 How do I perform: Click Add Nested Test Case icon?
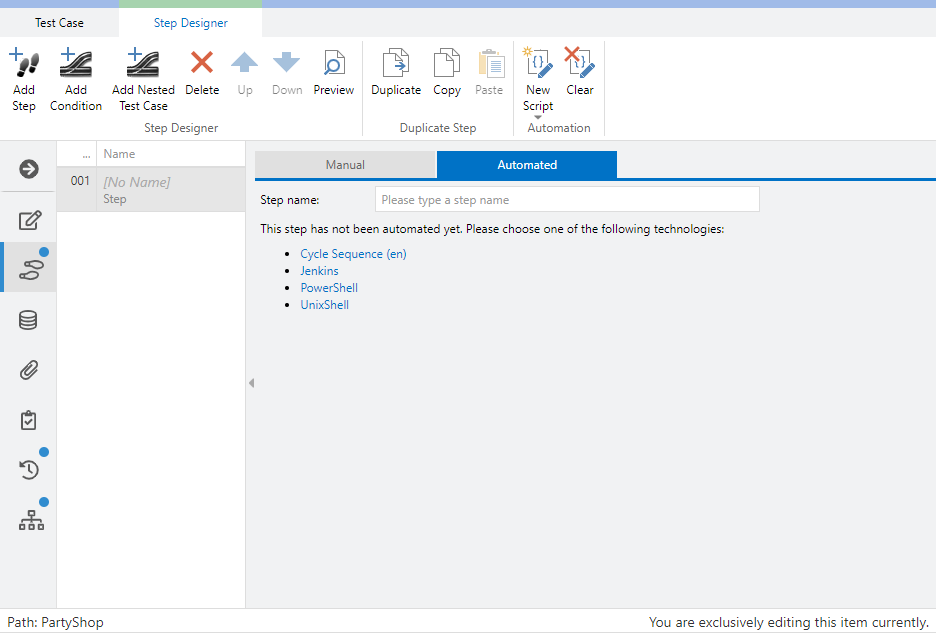click(x=143, y=65)
